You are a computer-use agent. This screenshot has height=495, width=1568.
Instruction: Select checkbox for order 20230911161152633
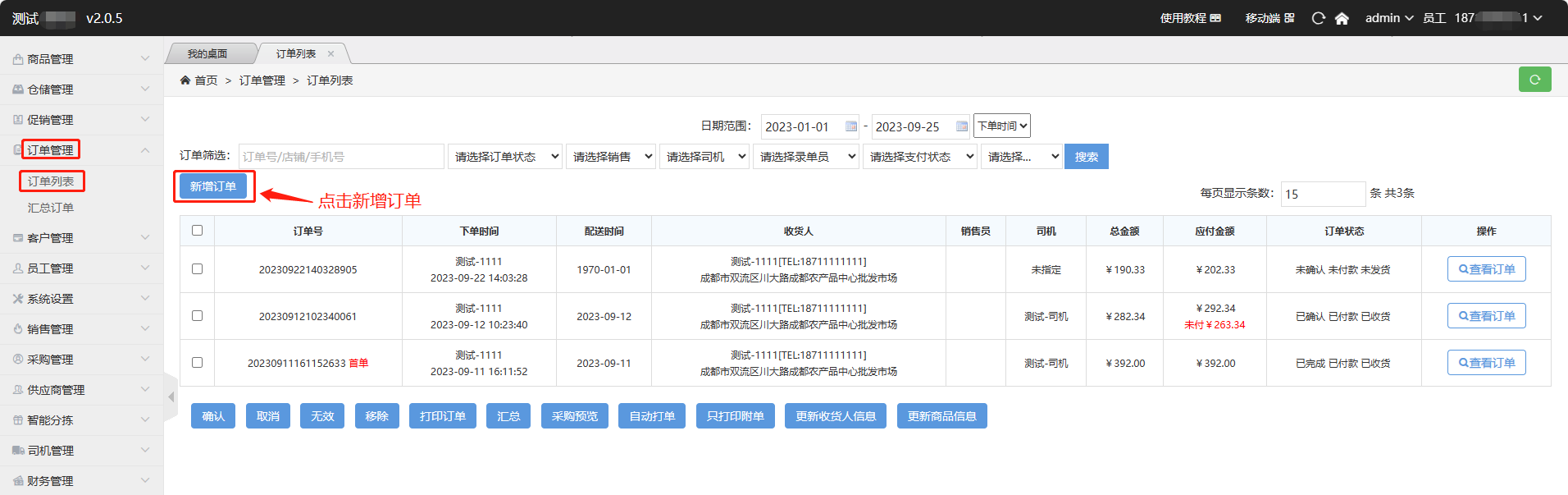[x=197, y=363]
